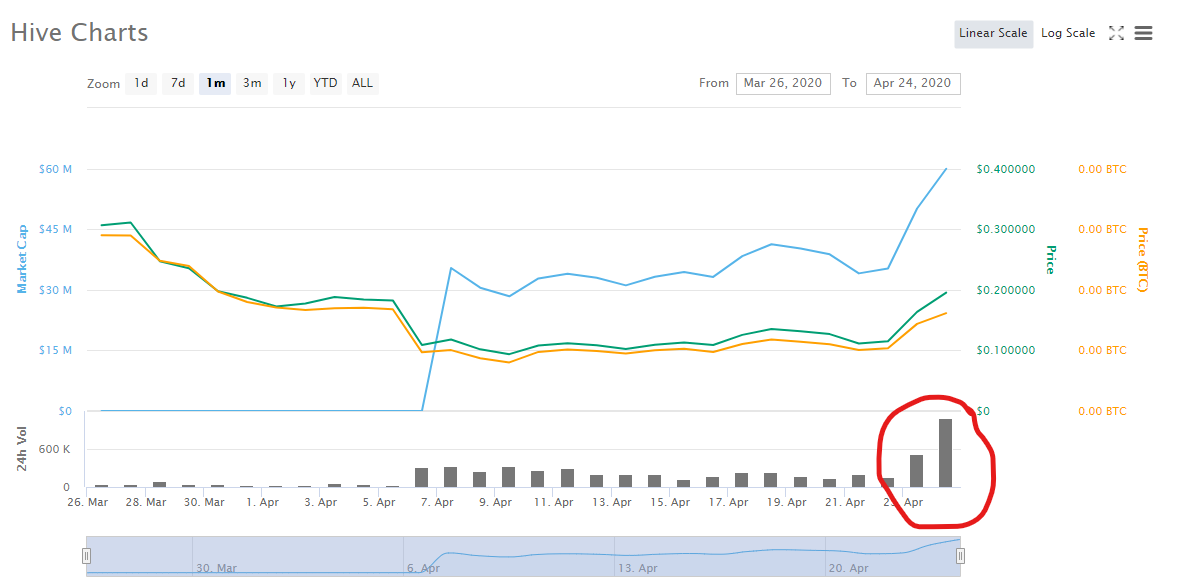
Task: Toggle the Price (BTC) axis label
Action: [x=1141, y=260]
